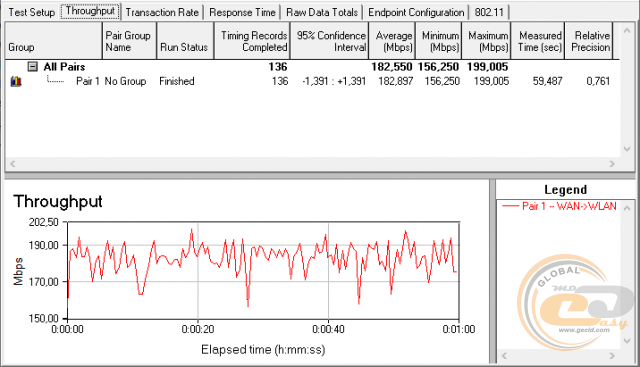Click the measured time 59,487 cell
640x367 pixels.
[x=547, y=81]
